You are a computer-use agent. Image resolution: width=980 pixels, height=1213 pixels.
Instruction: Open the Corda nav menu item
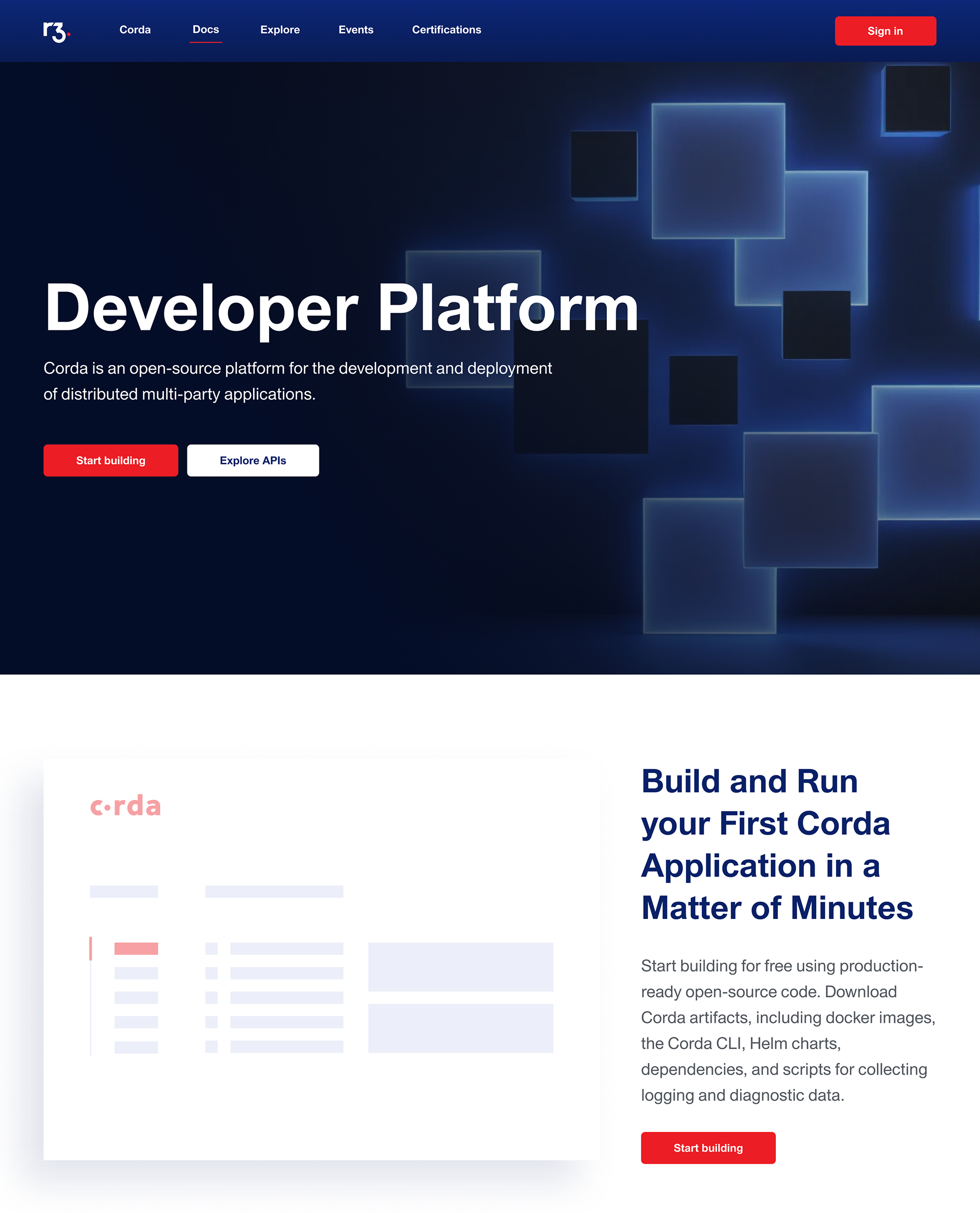(x=135, y=30)
